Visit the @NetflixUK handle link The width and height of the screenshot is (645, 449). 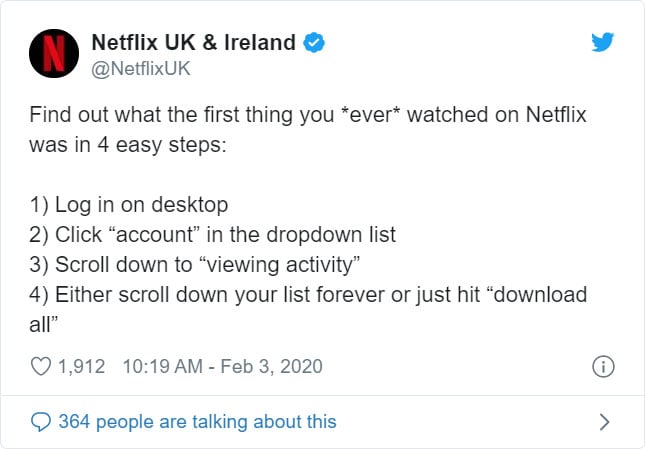tap(141, 69)
